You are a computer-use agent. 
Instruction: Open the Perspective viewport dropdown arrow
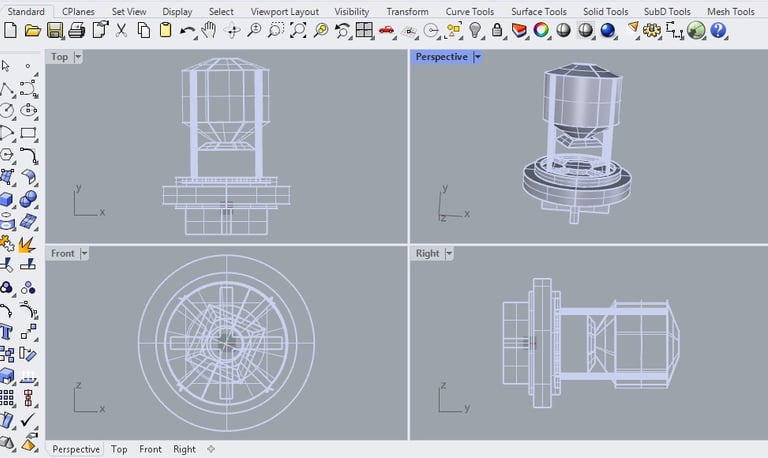(478, 57)
